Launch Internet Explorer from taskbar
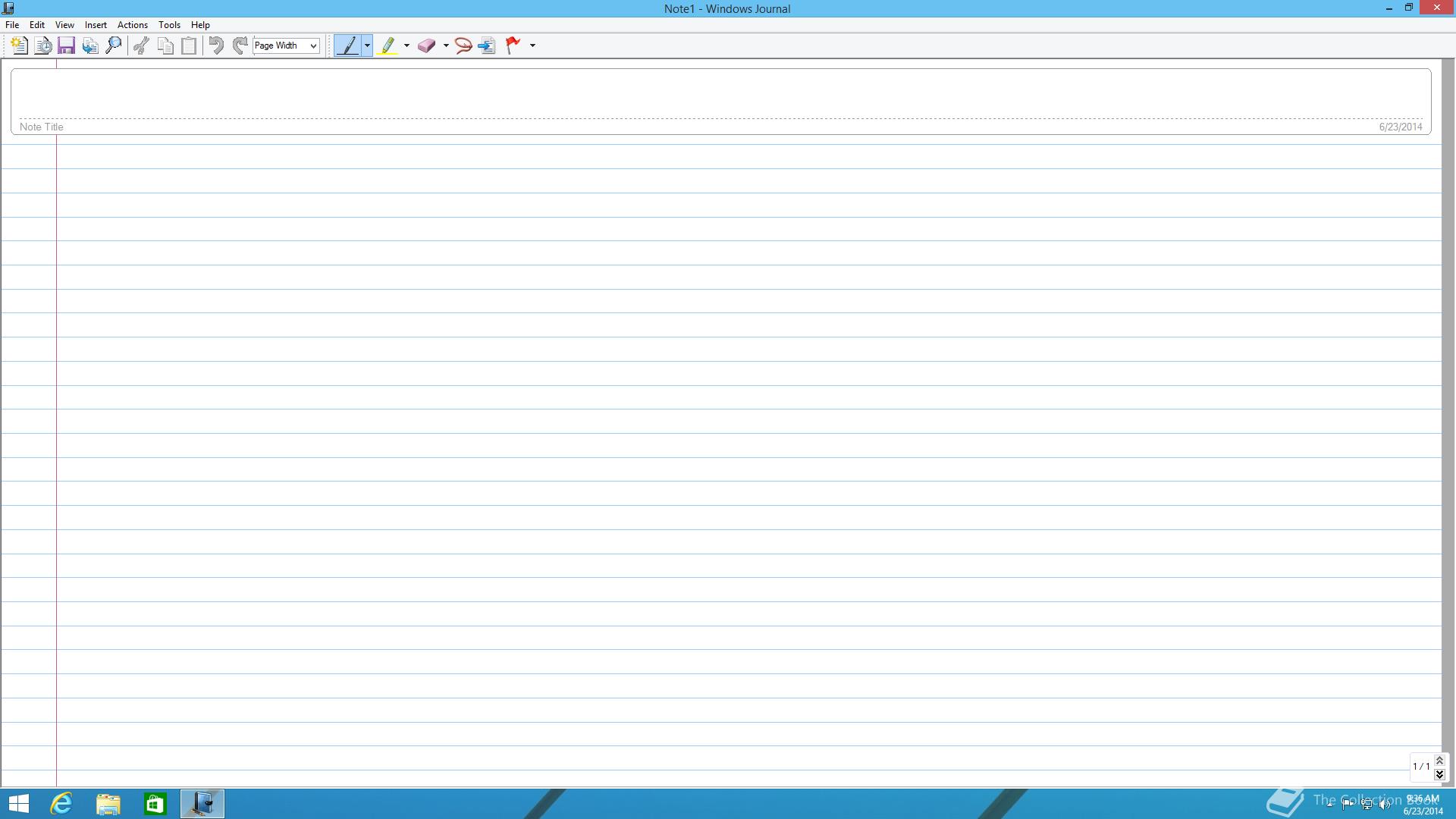This screenshot has height=819, width=1456. coord(61,804)
